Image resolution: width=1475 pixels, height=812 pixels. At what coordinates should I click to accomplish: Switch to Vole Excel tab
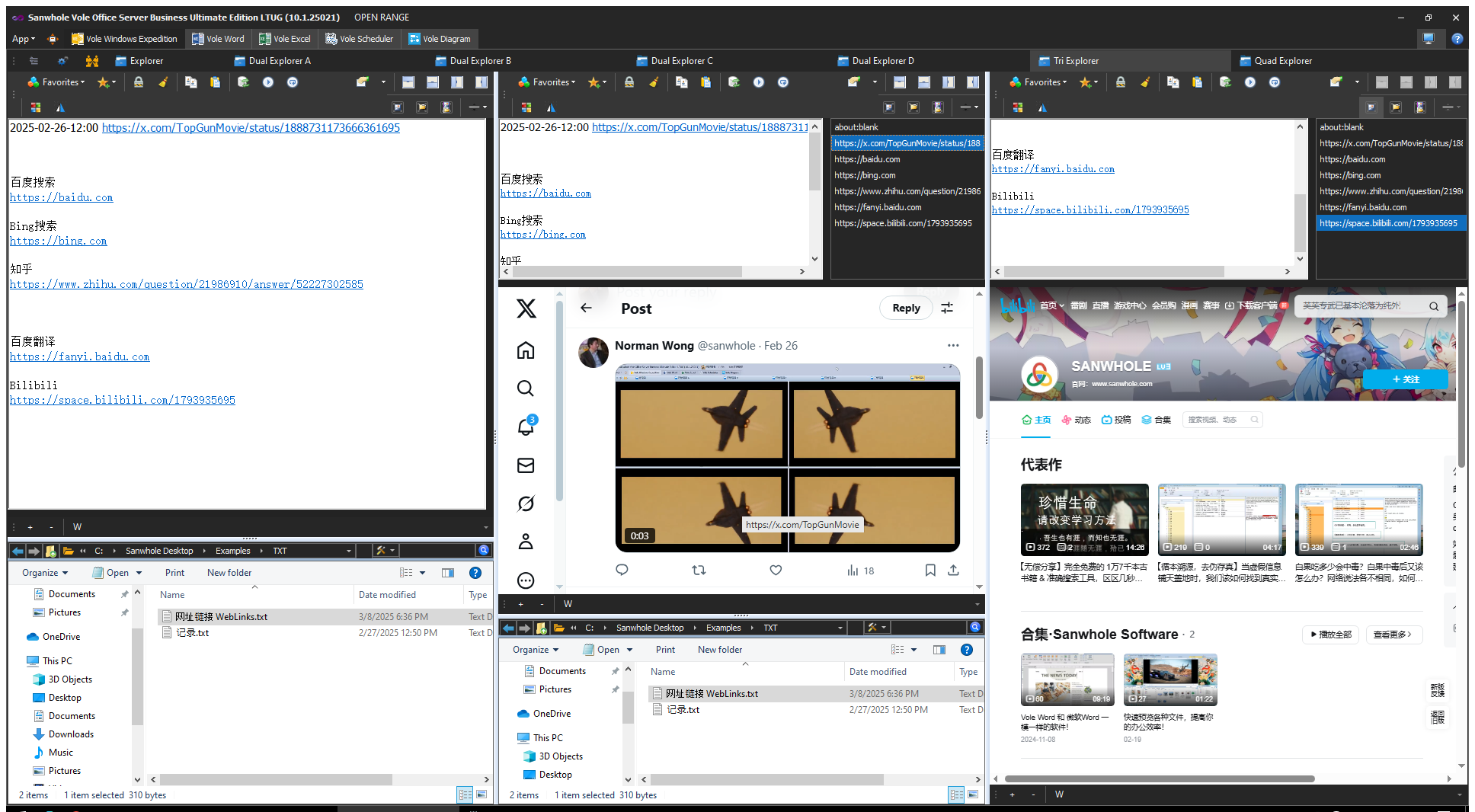point(285,39)
